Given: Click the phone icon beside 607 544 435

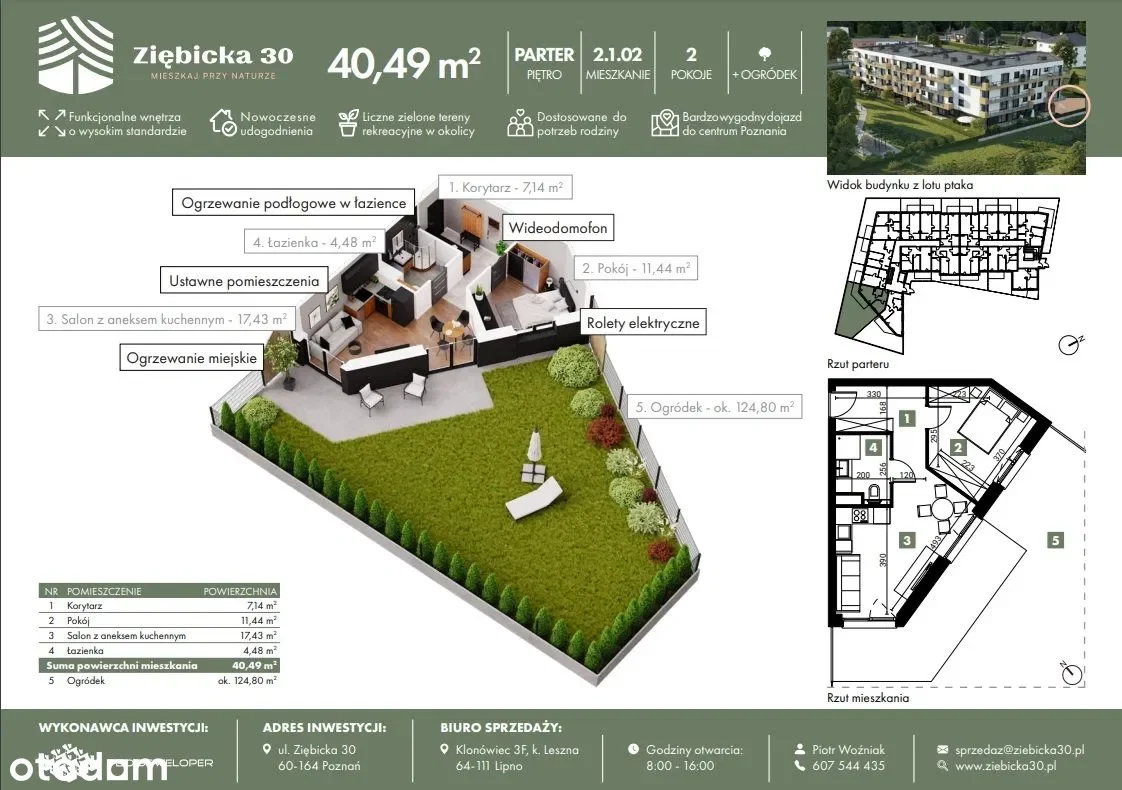Looking at the screenshot, I should pos(800,766).
